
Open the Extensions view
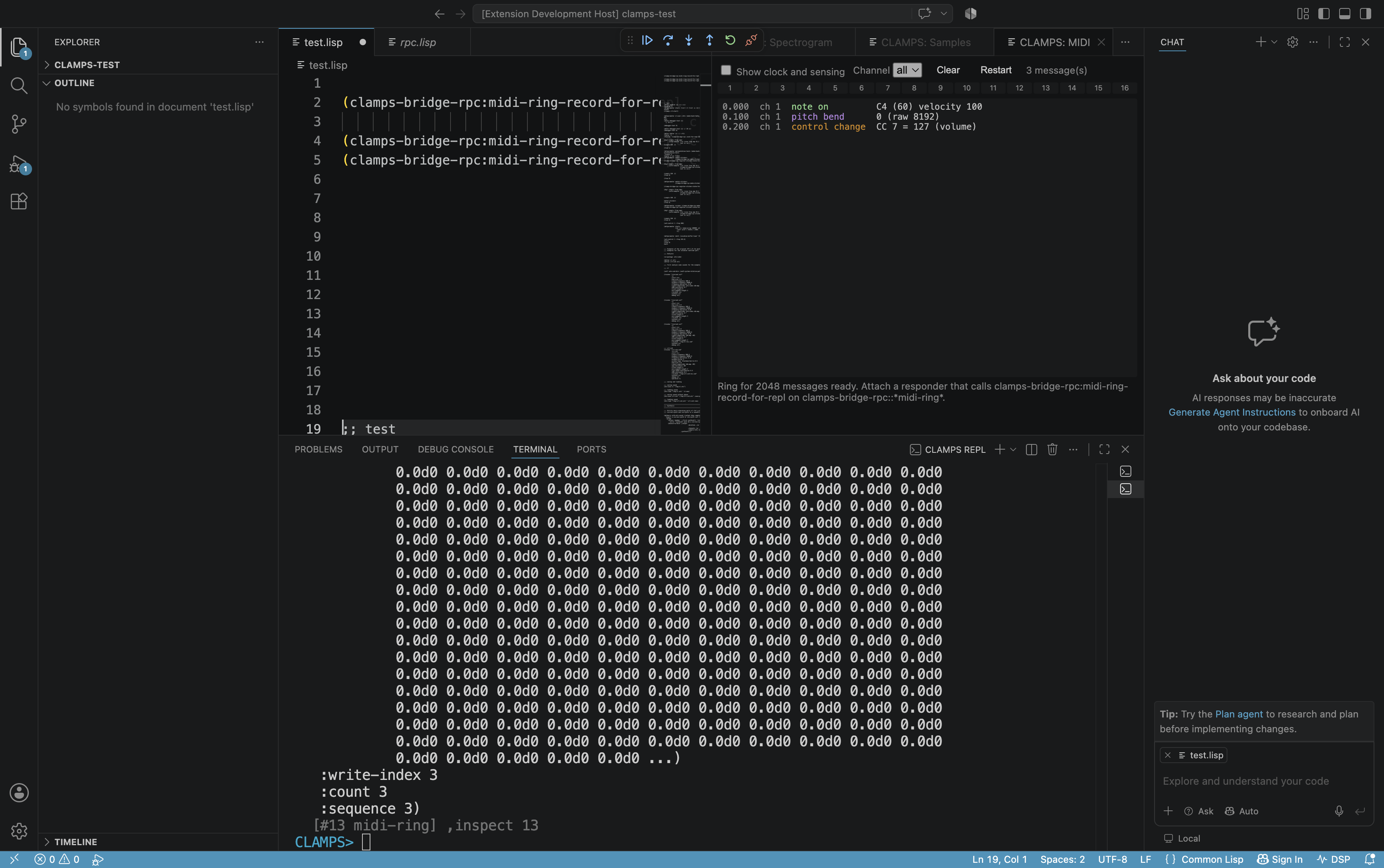point(19,201)
